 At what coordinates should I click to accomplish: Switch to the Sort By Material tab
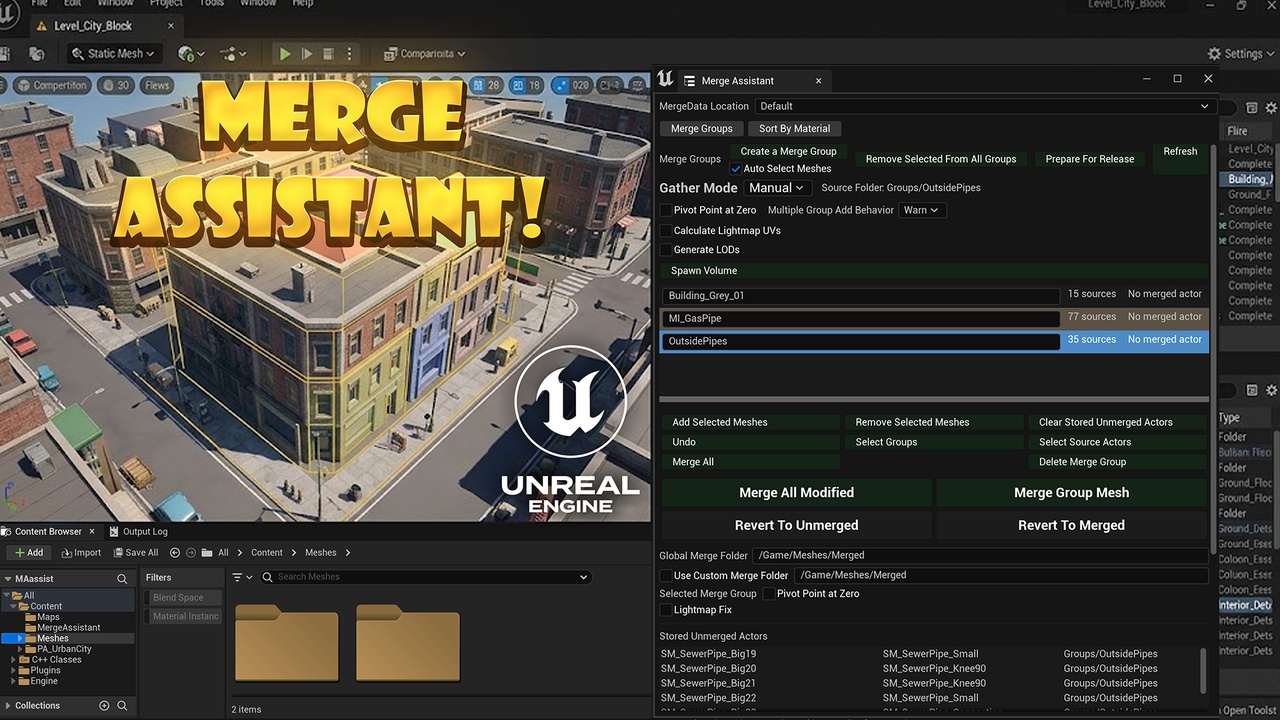coord(795,129)
